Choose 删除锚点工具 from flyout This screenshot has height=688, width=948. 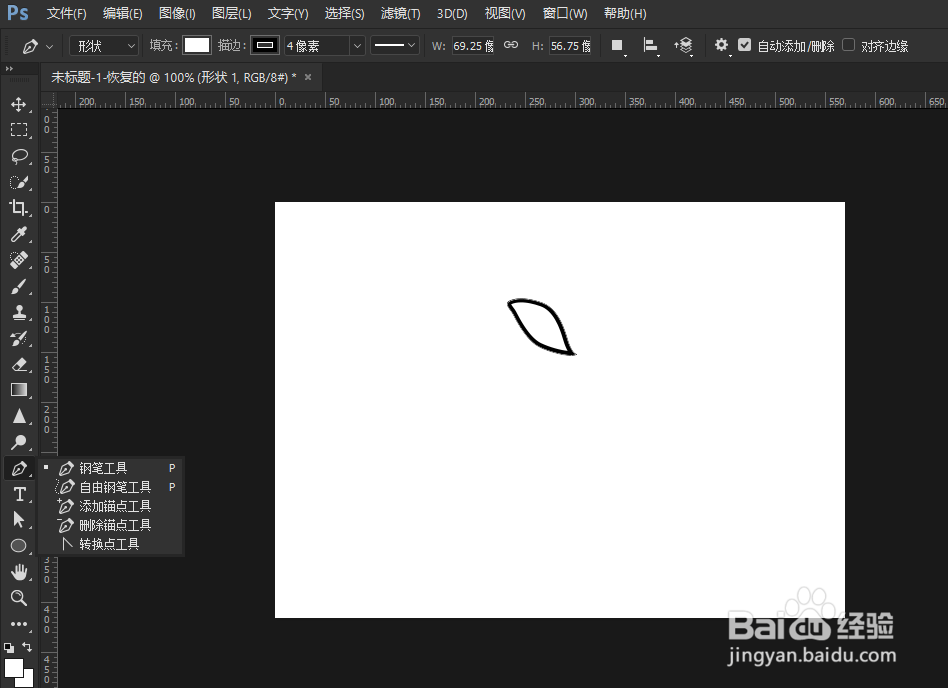tap(111, 525)
